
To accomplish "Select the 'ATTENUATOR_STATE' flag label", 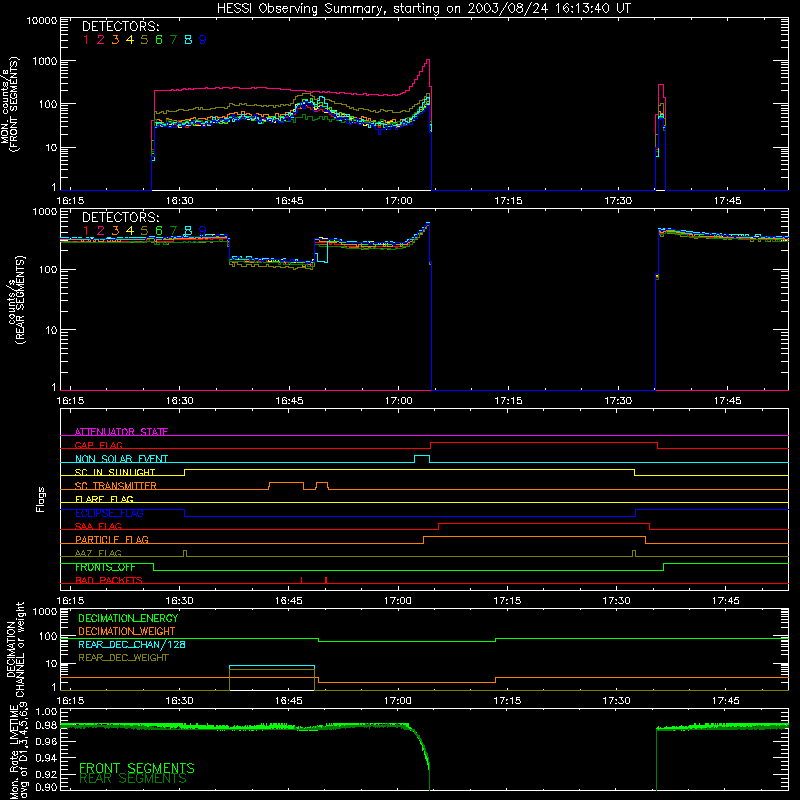I will [x=121, y=432].
